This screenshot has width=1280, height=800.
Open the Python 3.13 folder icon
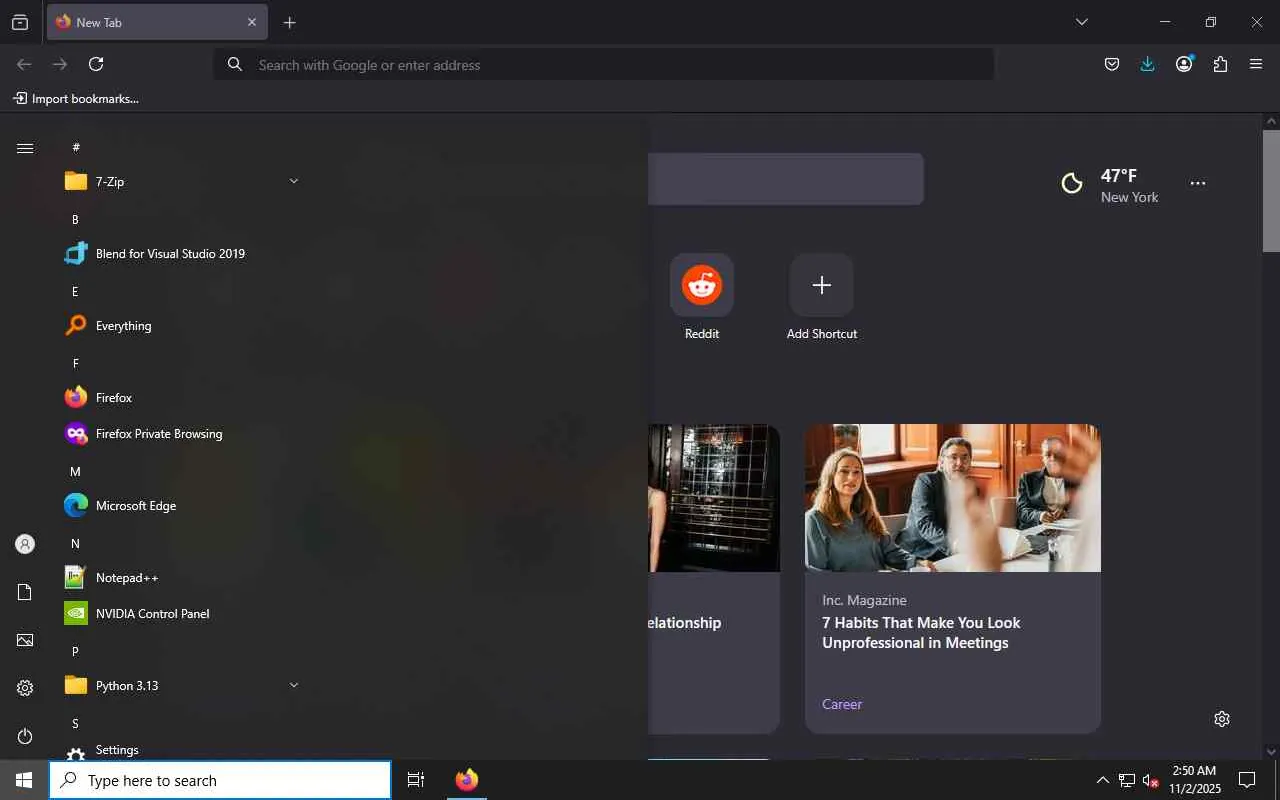point(76,685)
